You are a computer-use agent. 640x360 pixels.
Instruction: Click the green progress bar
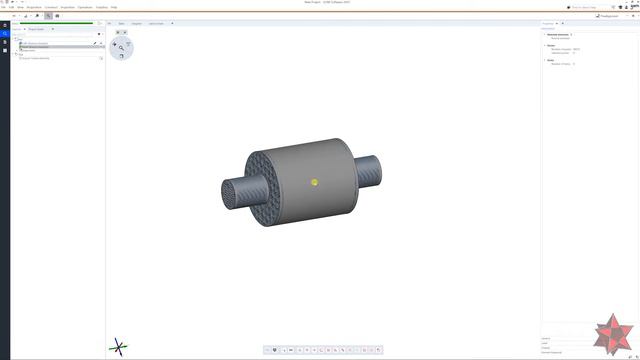(x=56, y=23)
